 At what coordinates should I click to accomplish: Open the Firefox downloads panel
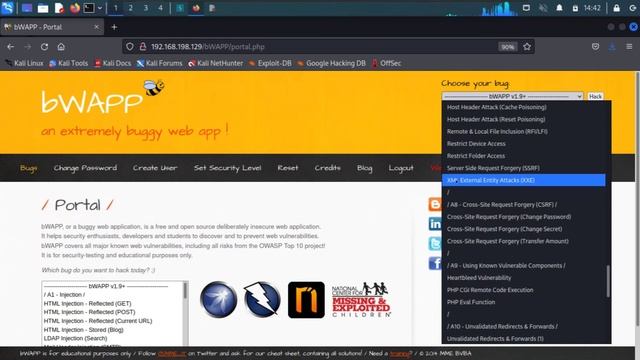tap(612, 47)
